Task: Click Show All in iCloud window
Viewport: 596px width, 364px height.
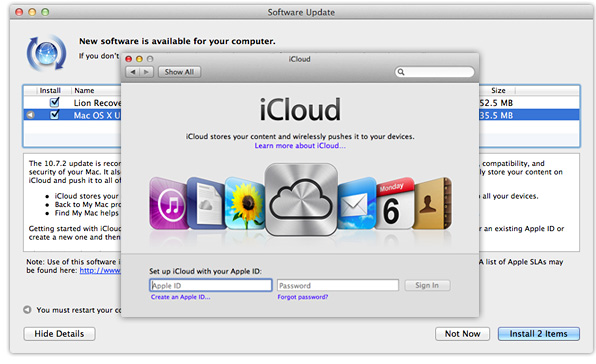Action: (179, 72)
